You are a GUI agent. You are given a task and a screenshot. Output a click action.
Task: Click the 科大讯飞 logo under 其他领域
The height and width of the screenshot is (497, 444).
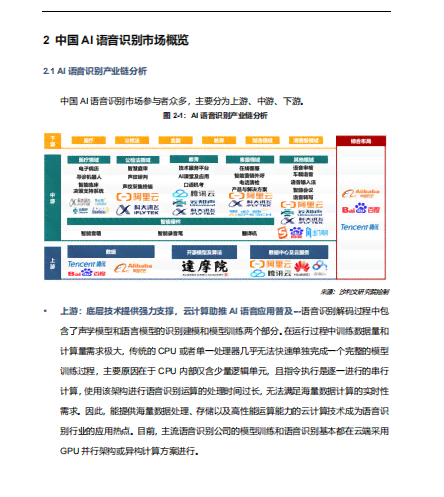coord(302,221)
